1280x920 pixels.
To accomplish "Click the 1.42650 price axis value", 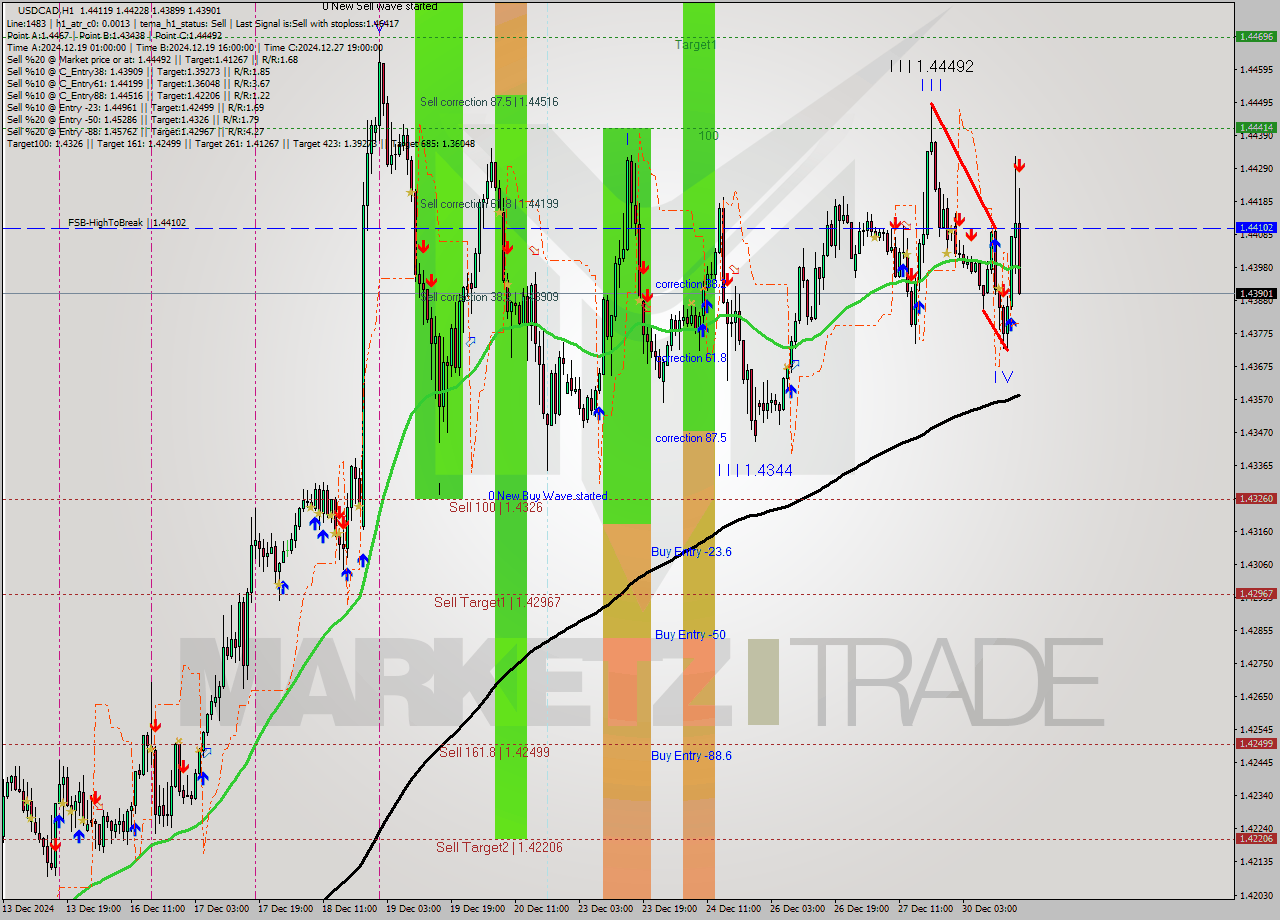I will pos(1256,696).
